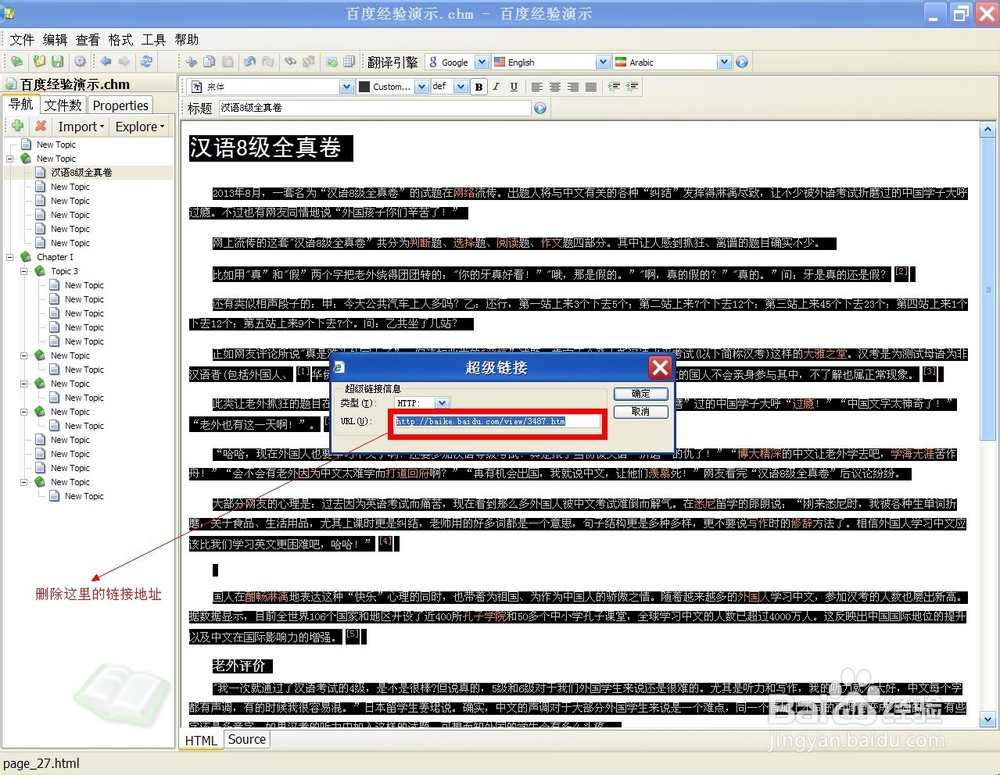Click the insert table icon
This screenshot has height=775, width=1000.
[x=349, y=62]
